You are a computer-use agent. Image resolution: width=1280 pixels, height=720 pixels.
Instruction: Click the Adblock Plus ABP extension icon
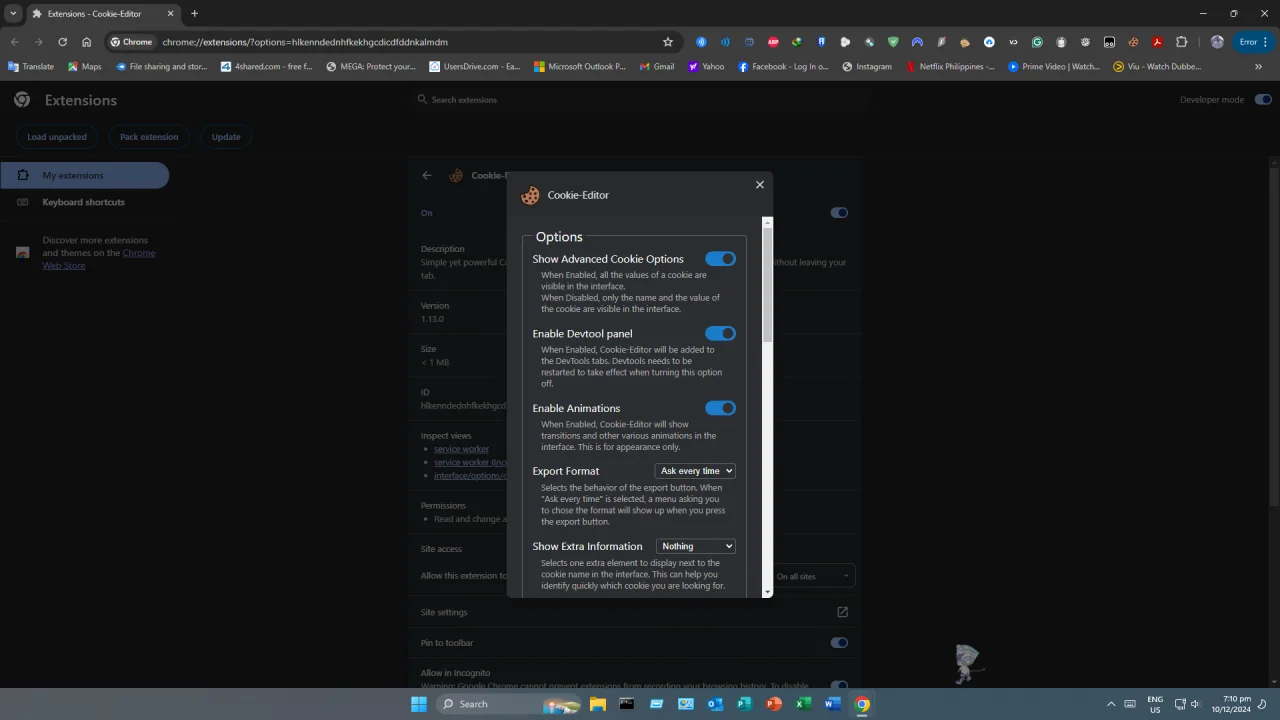773,42
